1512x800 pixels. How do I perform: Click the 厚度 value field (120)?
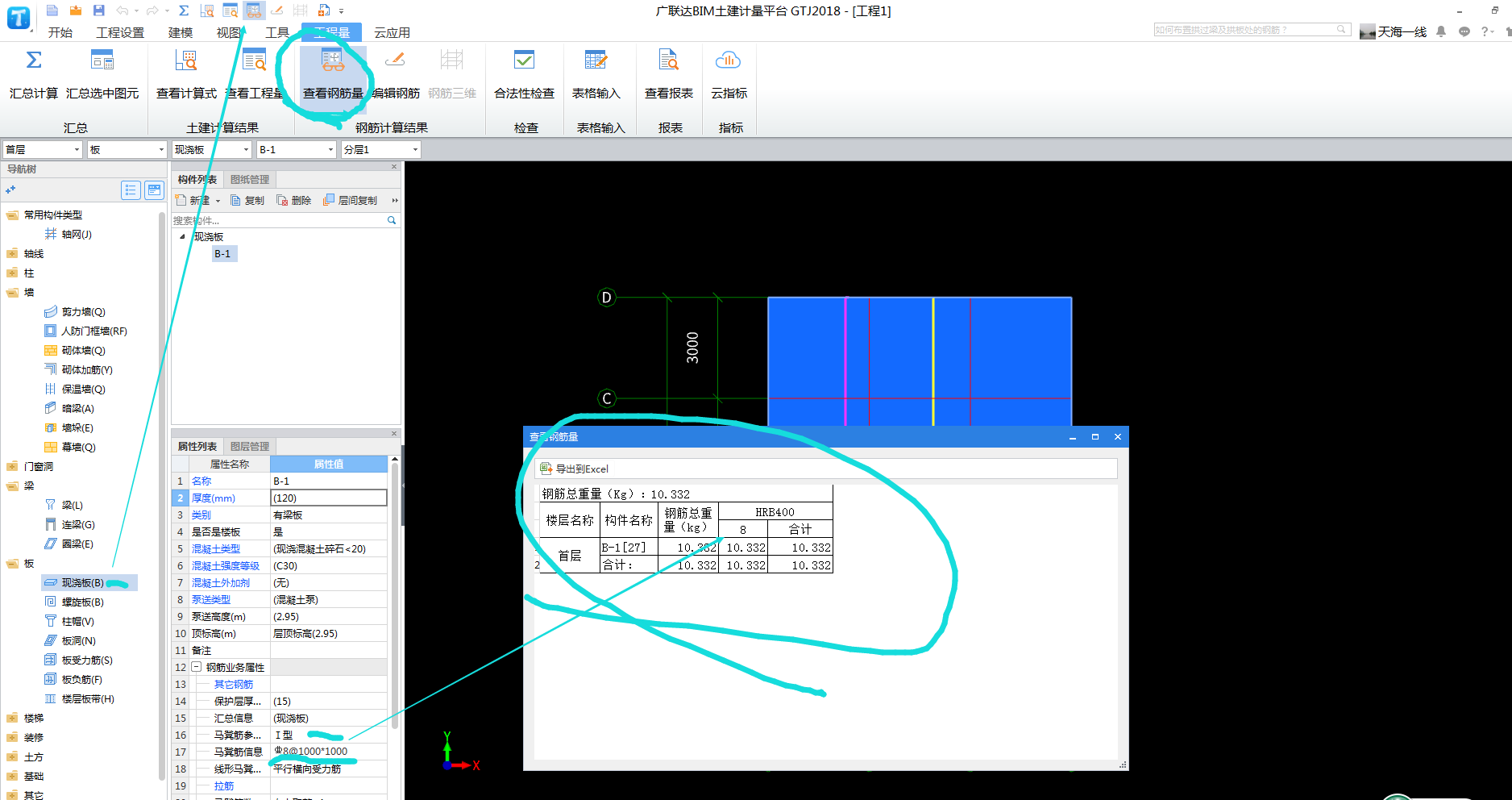coord(329,498)
